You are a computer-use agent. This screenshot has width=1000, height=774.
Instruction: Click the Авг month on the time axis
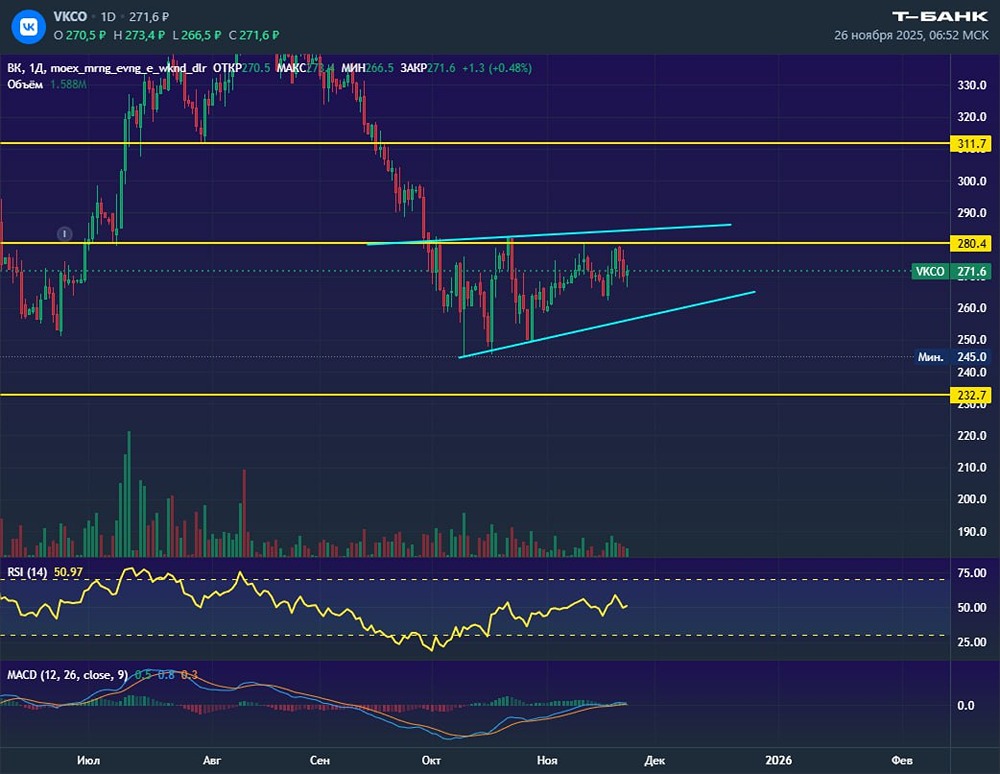(212, 760)
